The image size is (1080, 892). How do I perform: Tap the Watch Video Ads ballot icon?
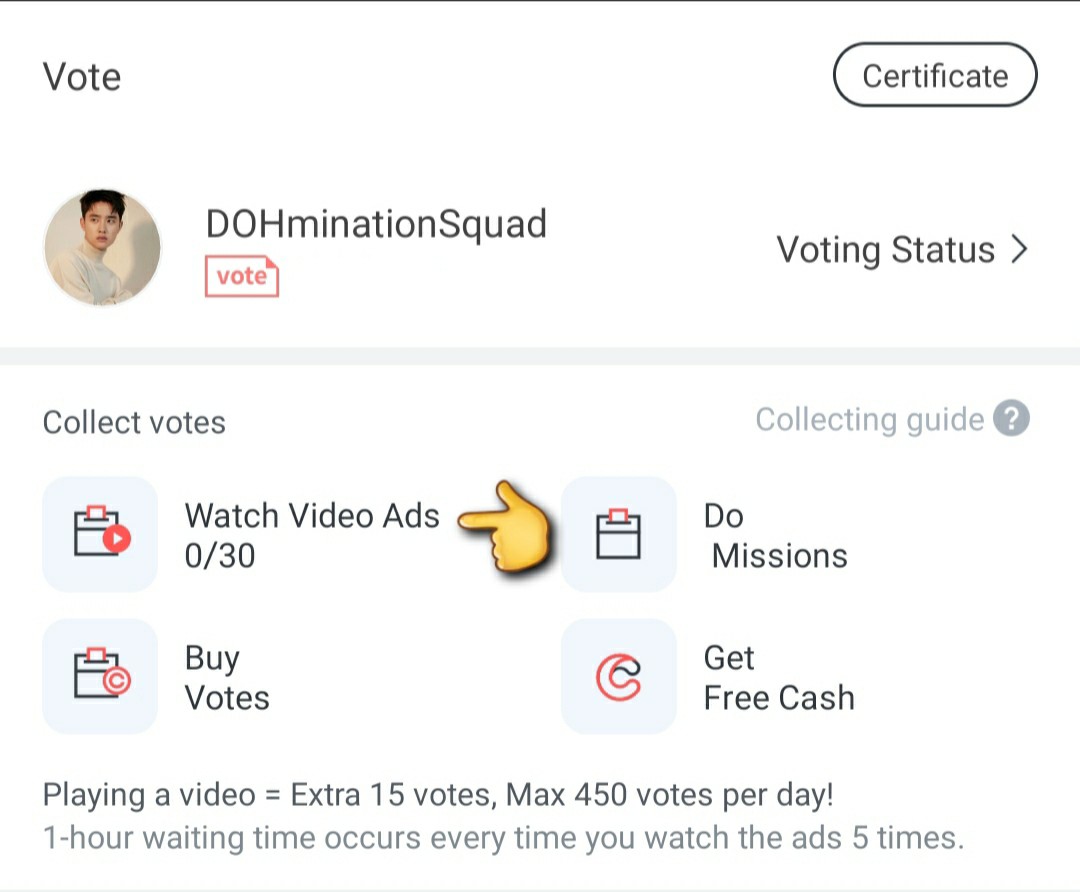pyautogui.click(x=100, y=535)
